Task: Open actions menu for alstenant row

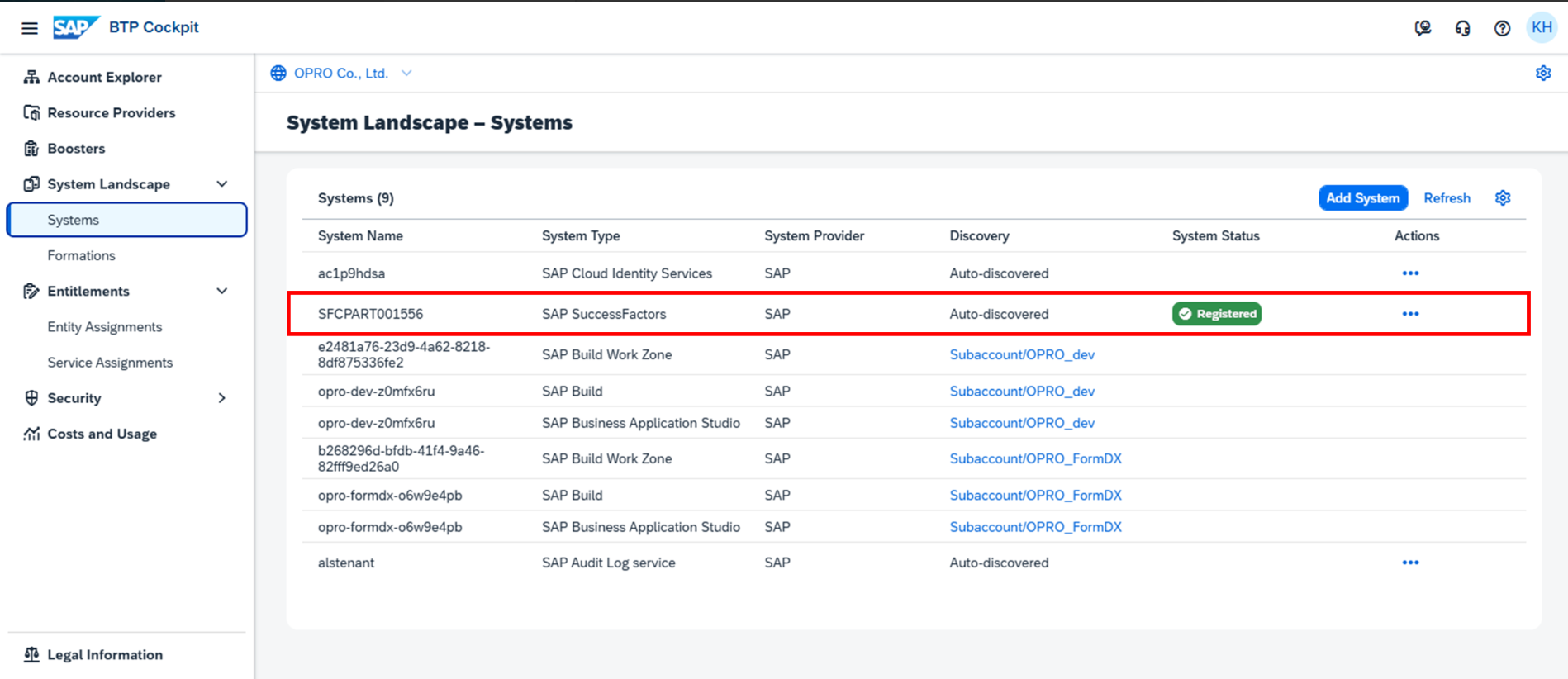Action: point(1410,563)
